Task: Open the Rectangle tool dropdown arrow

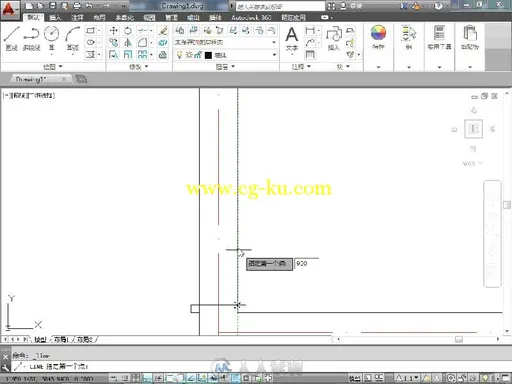Action: click(x=99, y=31)
